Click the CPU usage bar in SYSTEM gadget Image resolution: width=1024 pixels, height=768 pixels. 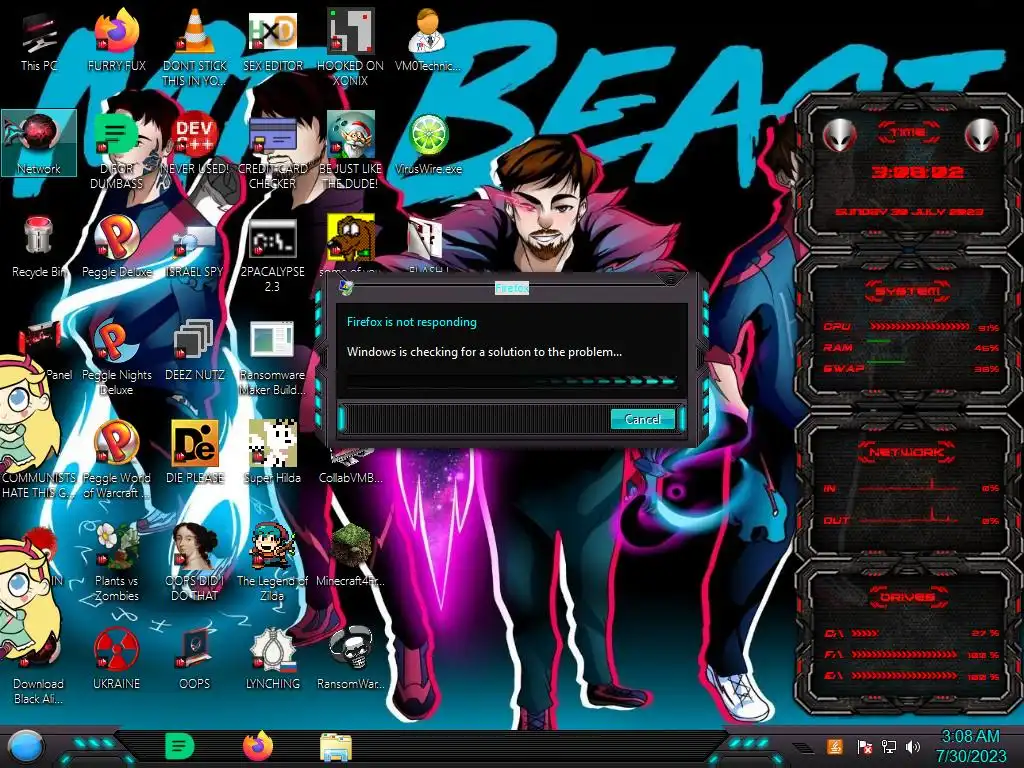tap(919, 326)
